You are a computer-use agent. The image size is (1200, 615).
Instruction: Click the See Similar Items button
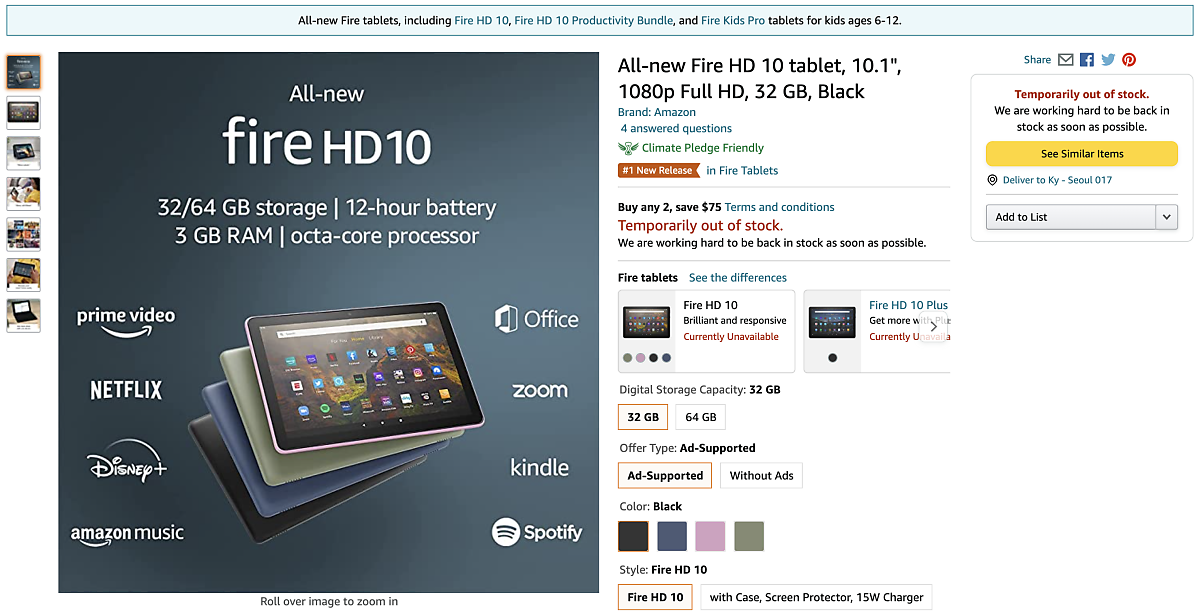(1082, 154)
